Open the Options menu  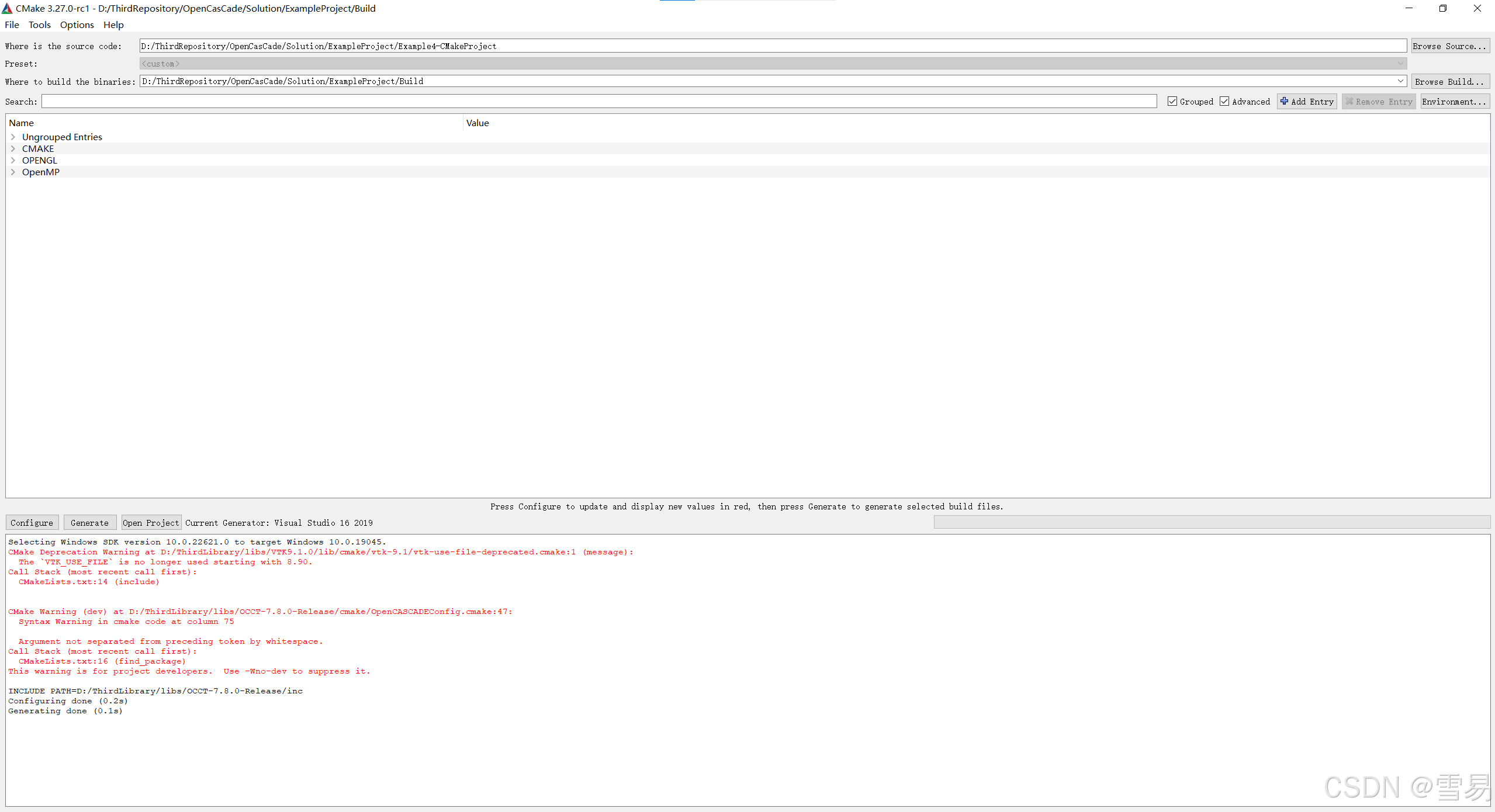pyautogui.click(x=77, y=25)
